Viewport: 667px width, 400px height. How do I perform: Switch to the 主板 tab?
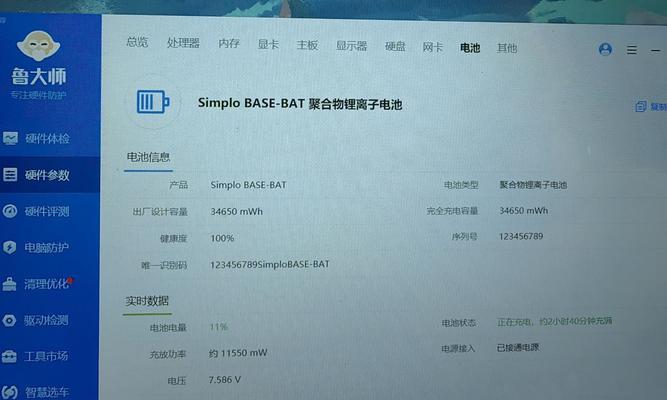click(x=307, y=45)
